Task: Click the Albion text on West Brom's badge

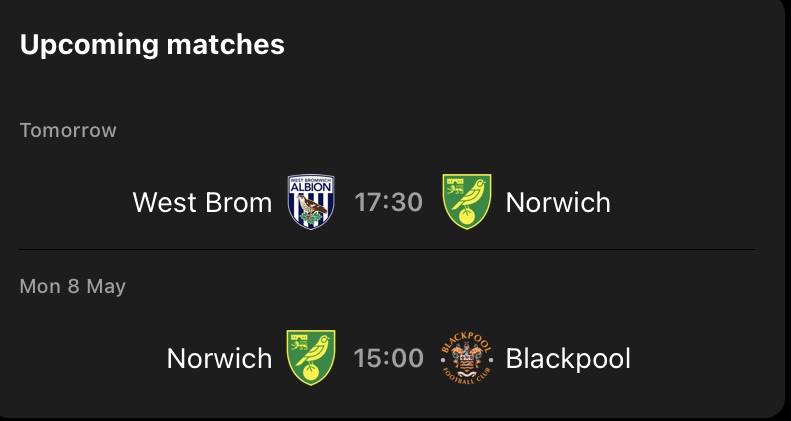Action: click(x=311, y=188)
